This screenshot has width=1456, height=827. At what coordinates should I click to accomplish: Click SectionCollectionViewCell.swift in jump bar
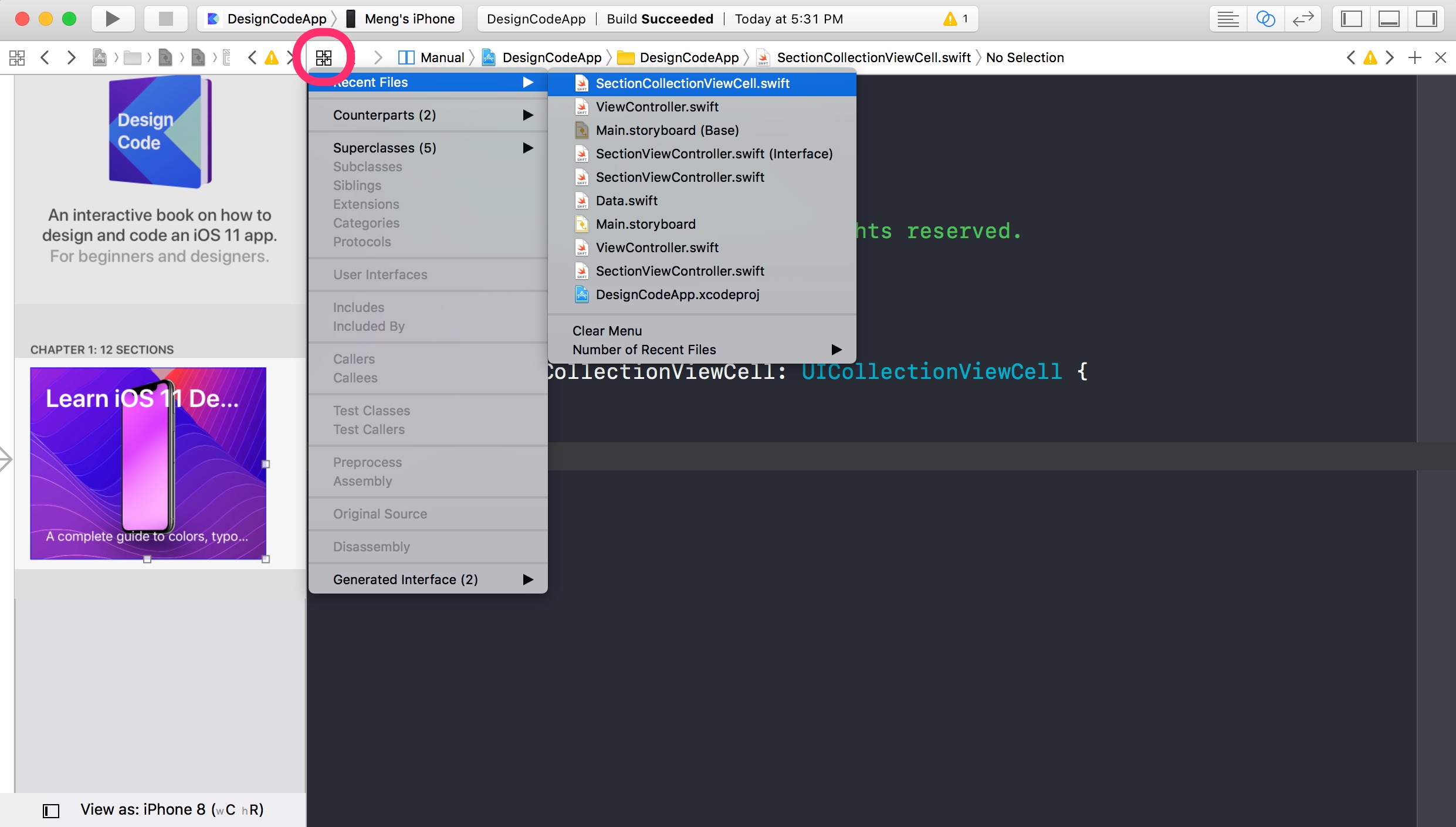coord(864,57)
